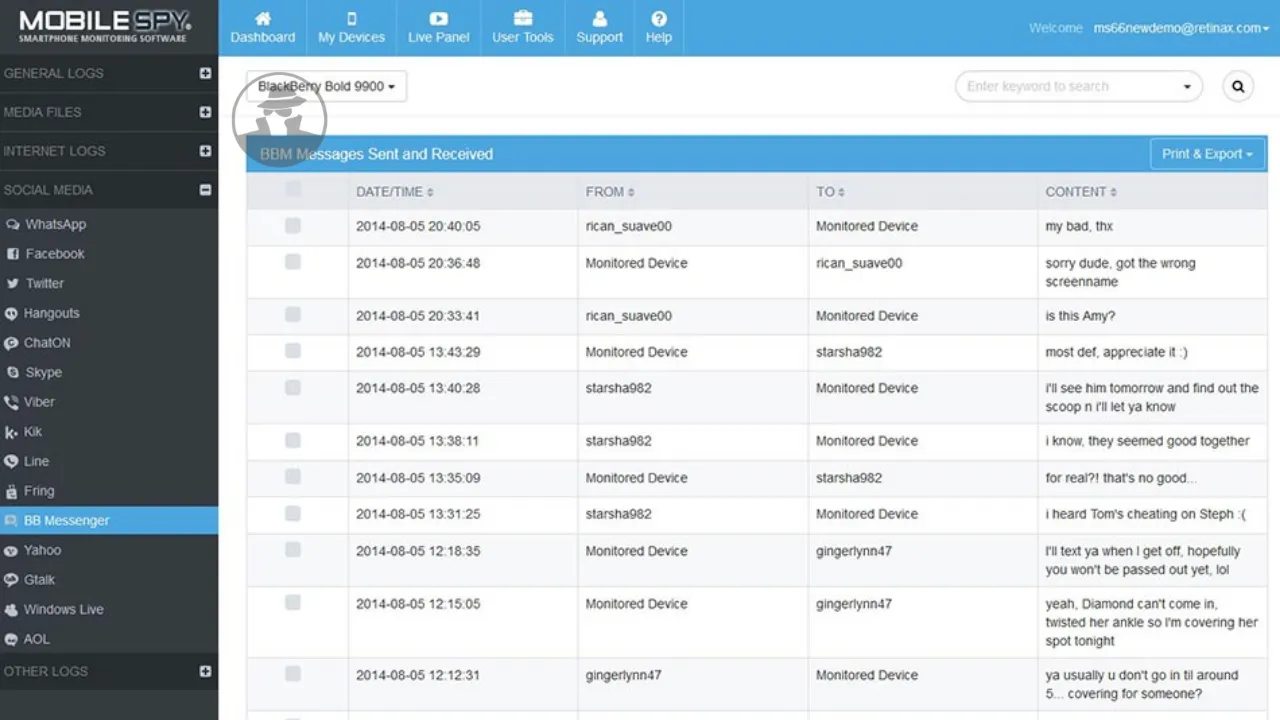Check row with message 'is this Amy?'
The width and height of the screenshot is (1280, 720).
(x=293, y=314)
